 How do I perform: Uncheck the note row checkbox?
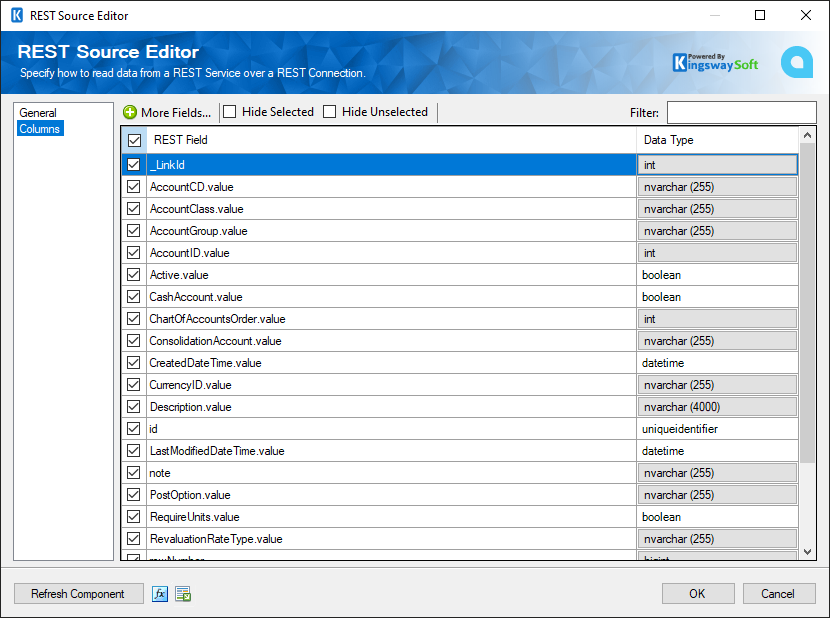[133, 472]
